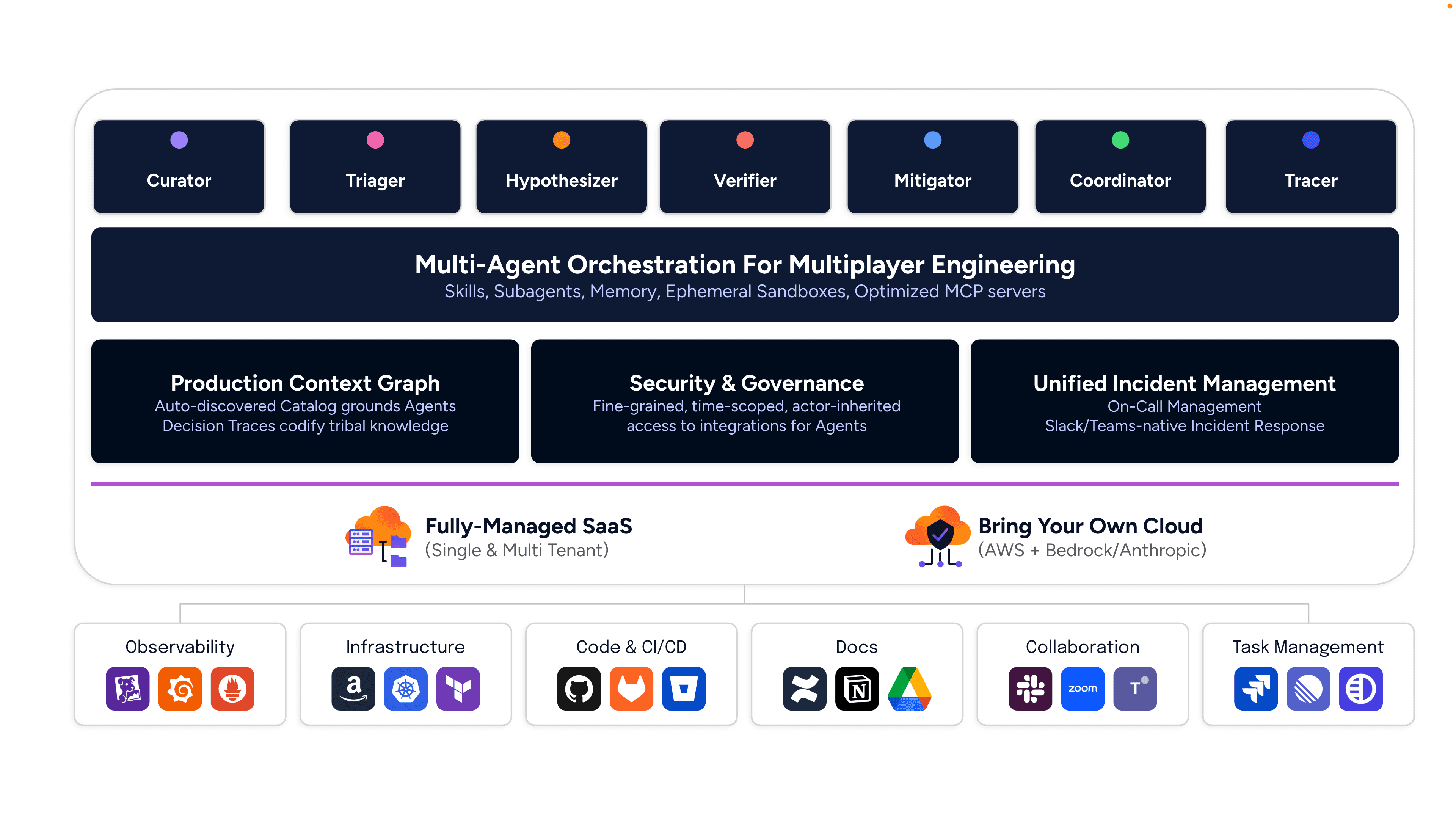Click the Bring Your Own Cloud heading
Screen dimensions: 1456x819
point(1090,526)
